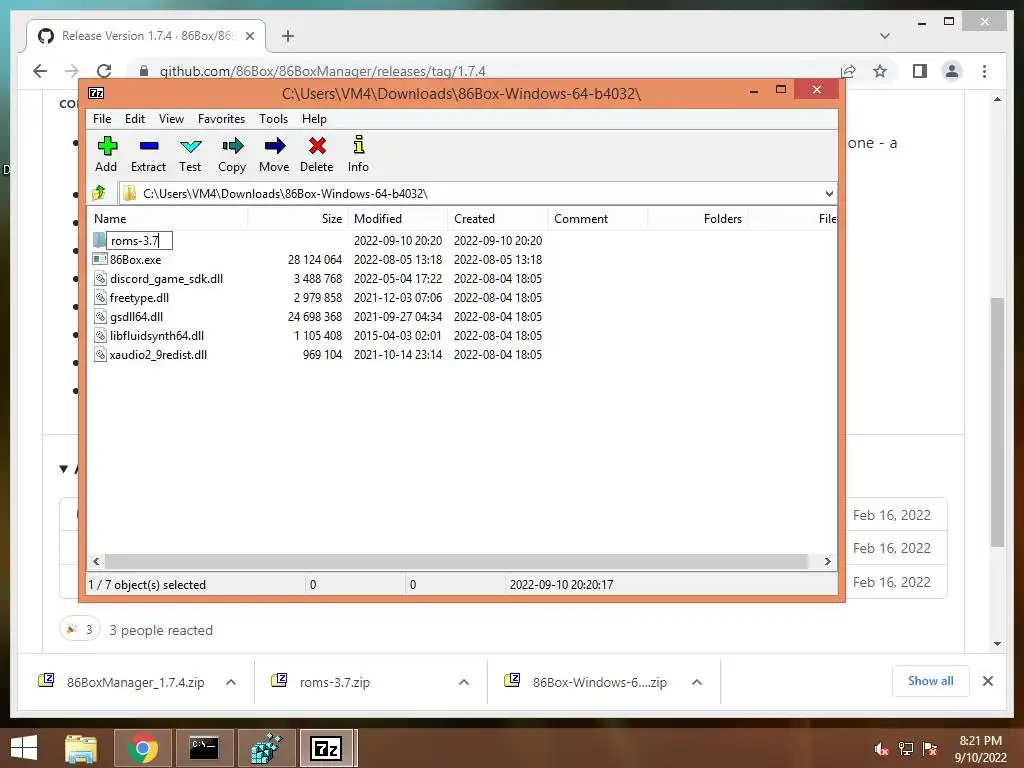Screen dimensions: 1024x768
Task: Open the Tools menu
Action: click(x=273, y=119)
